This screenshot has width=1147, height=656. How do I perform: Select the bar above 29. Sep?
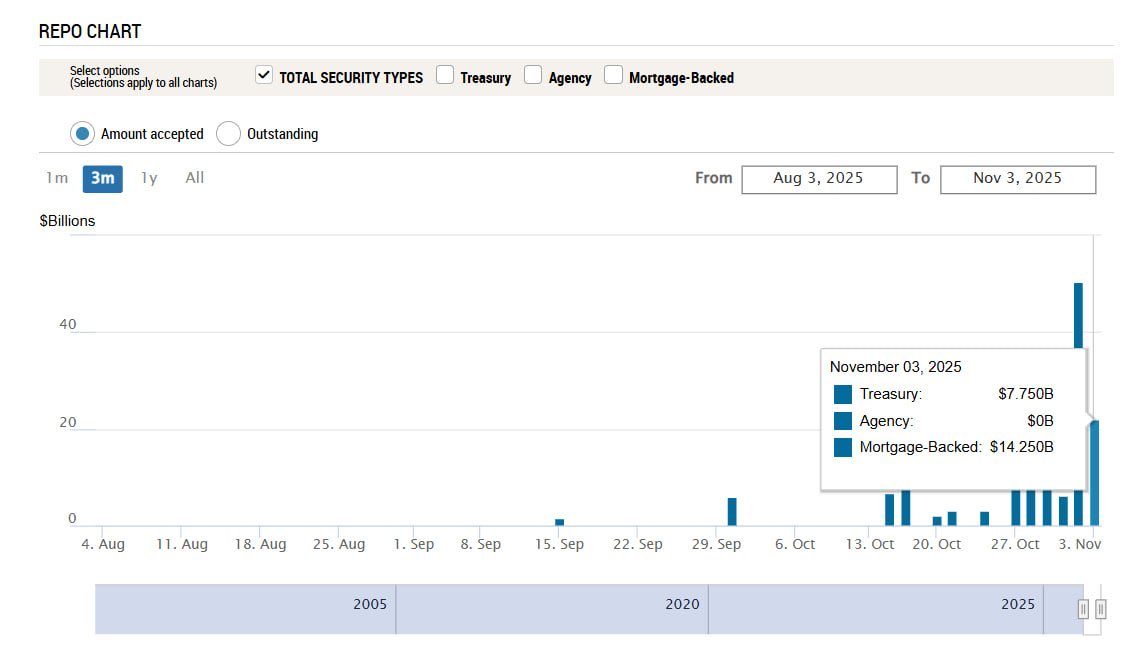[732, 512]
